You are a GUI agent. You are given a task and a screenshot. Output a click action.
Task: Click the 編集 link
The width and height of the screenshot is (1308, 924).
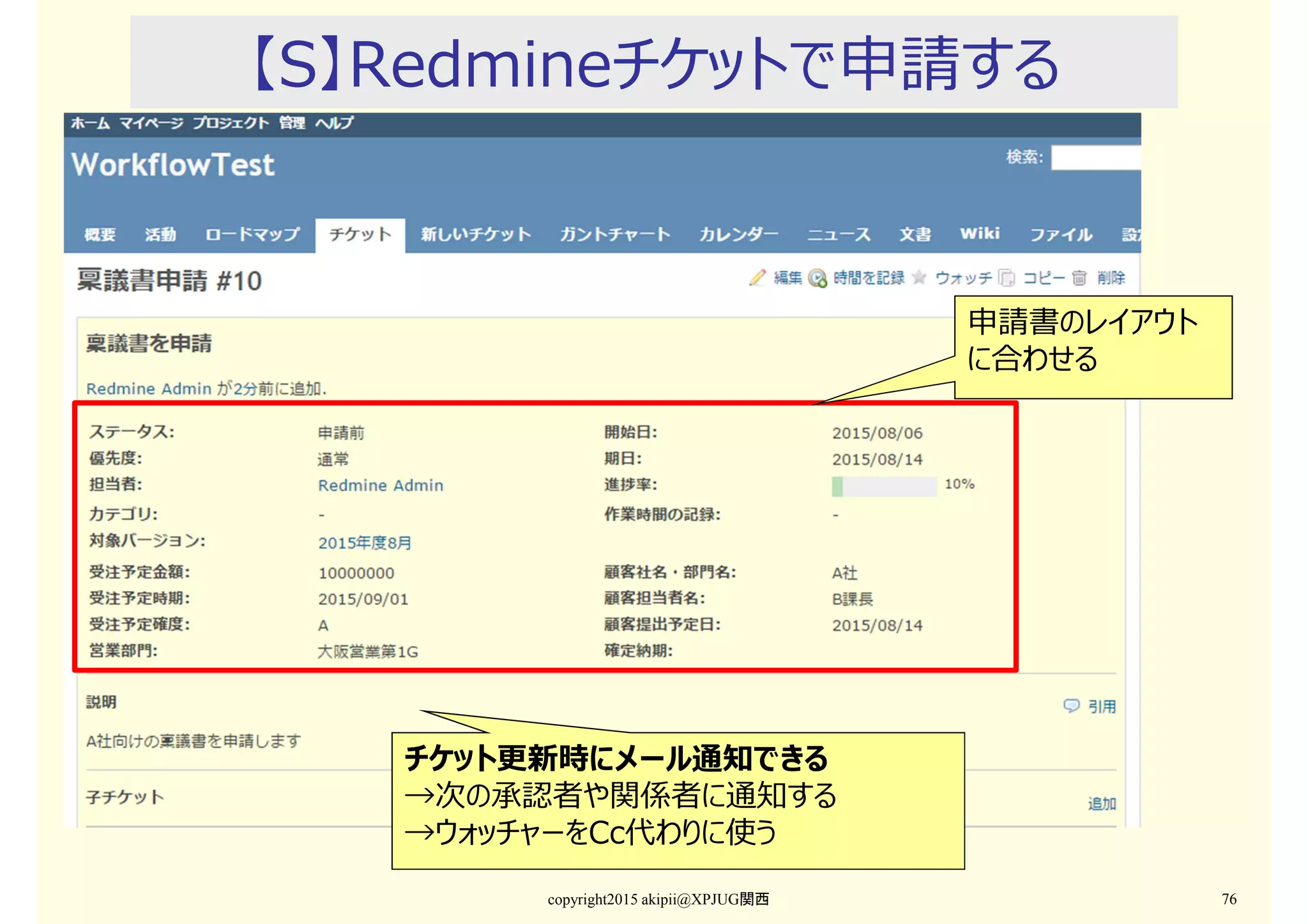(x=787, y=278)
